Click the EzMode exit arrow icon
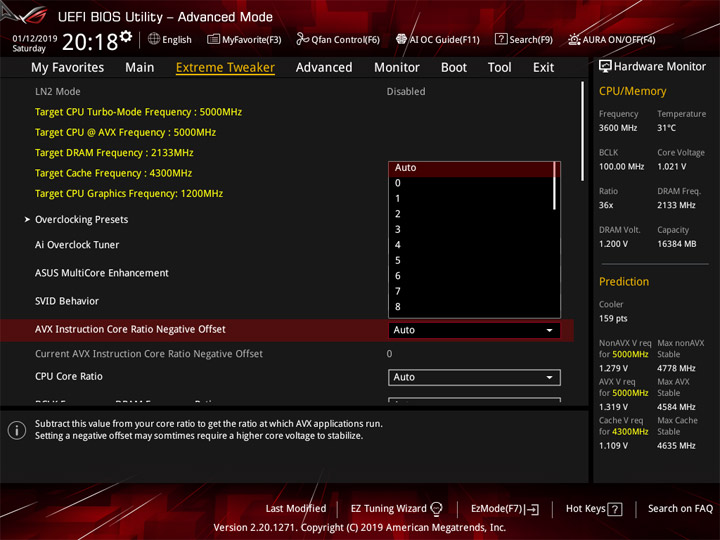720x540 pixels. [x=532, y=509]
